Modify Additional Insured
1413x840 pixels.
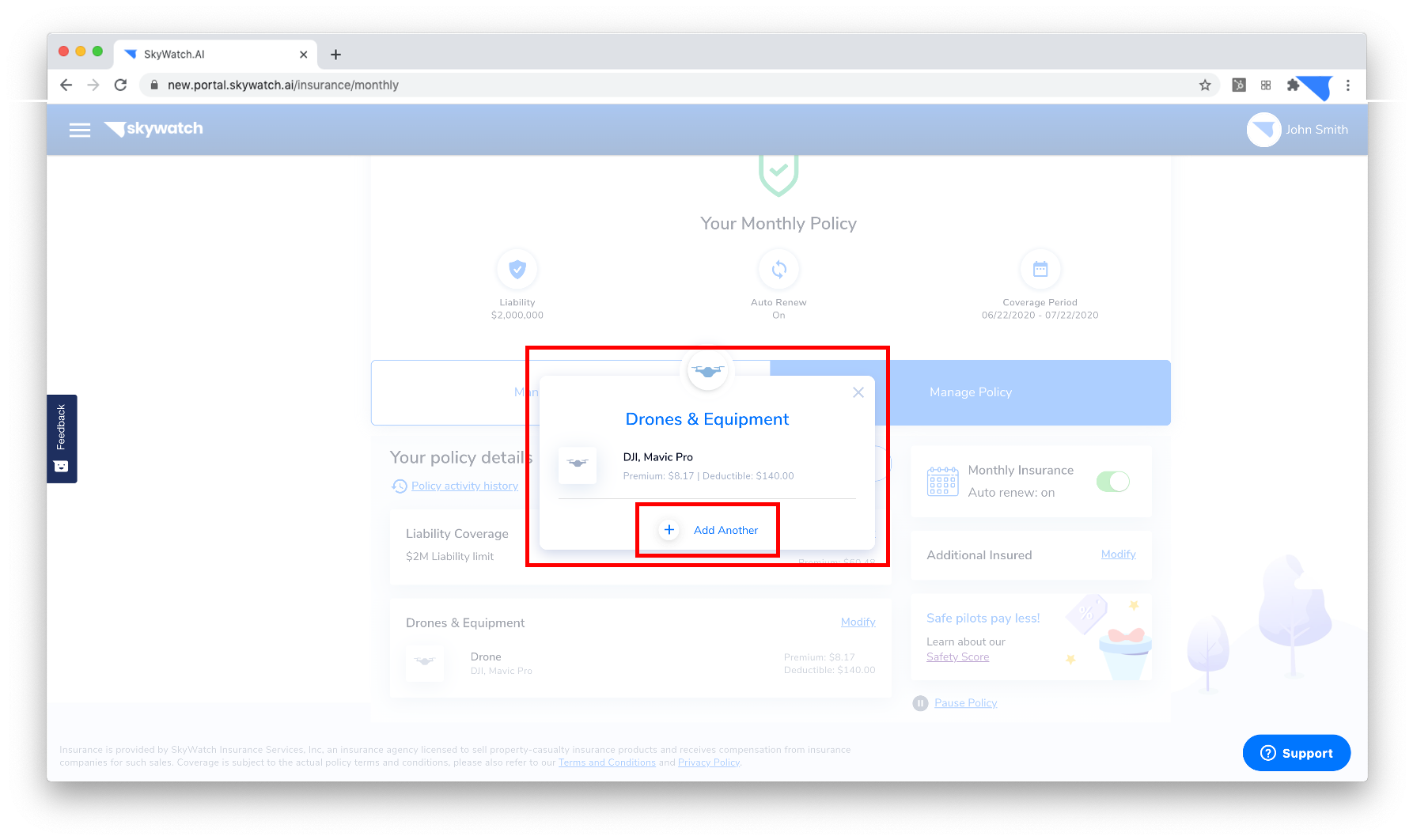point(1118,554)
